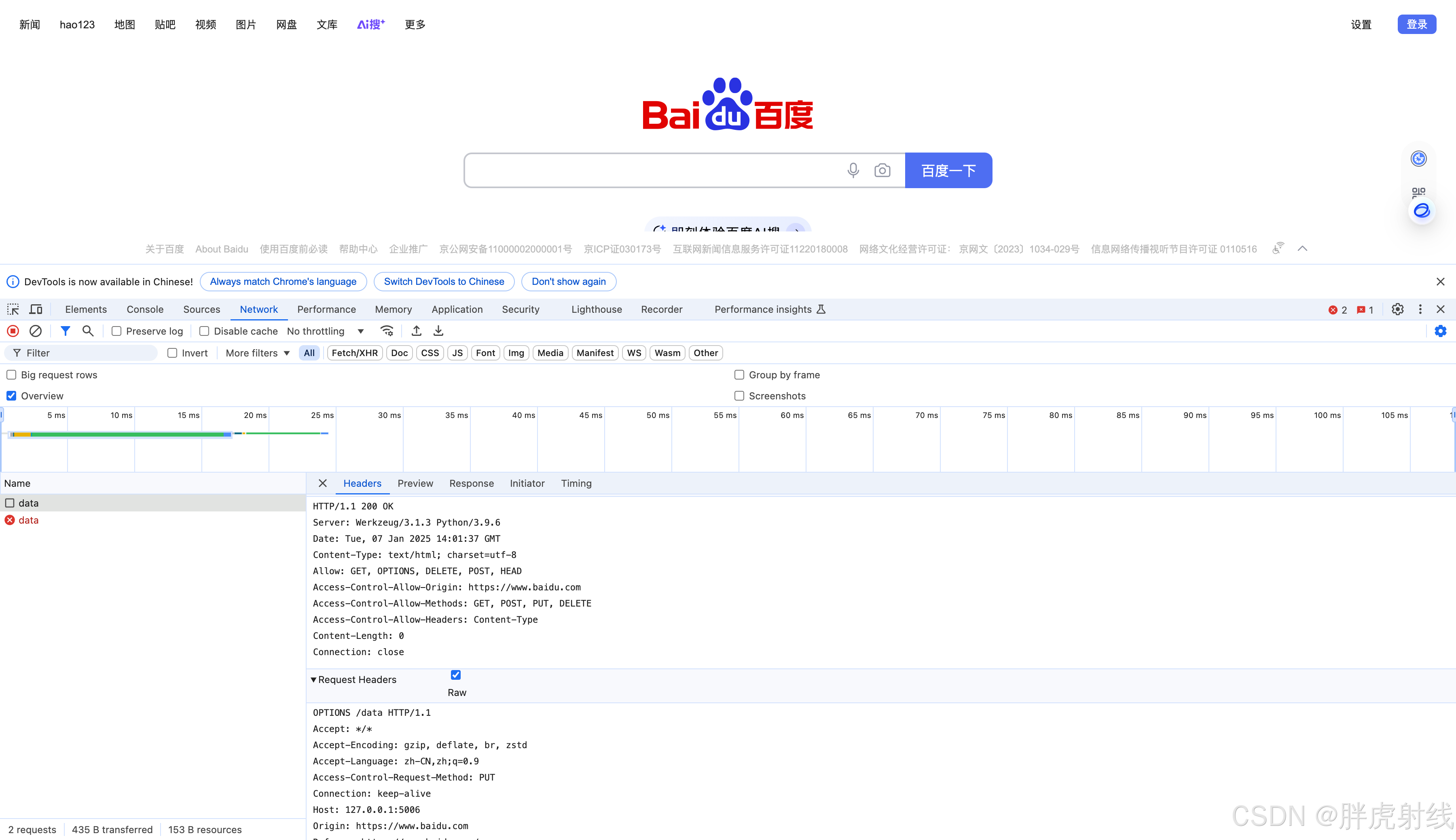
Task: Open DevTools settings gear icon
Action: [x=1398, y=309]
